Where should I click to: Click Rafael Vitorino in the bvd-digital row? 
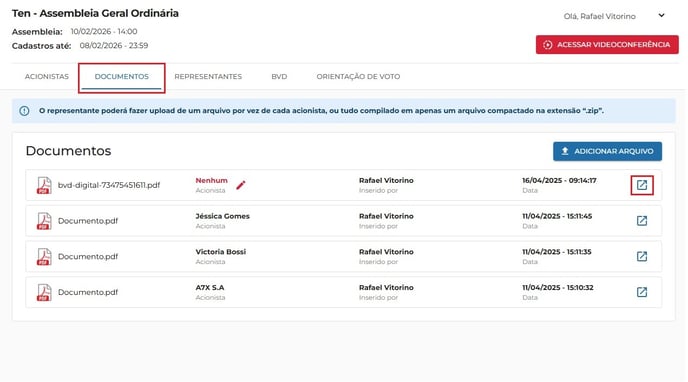pos(386,180)
